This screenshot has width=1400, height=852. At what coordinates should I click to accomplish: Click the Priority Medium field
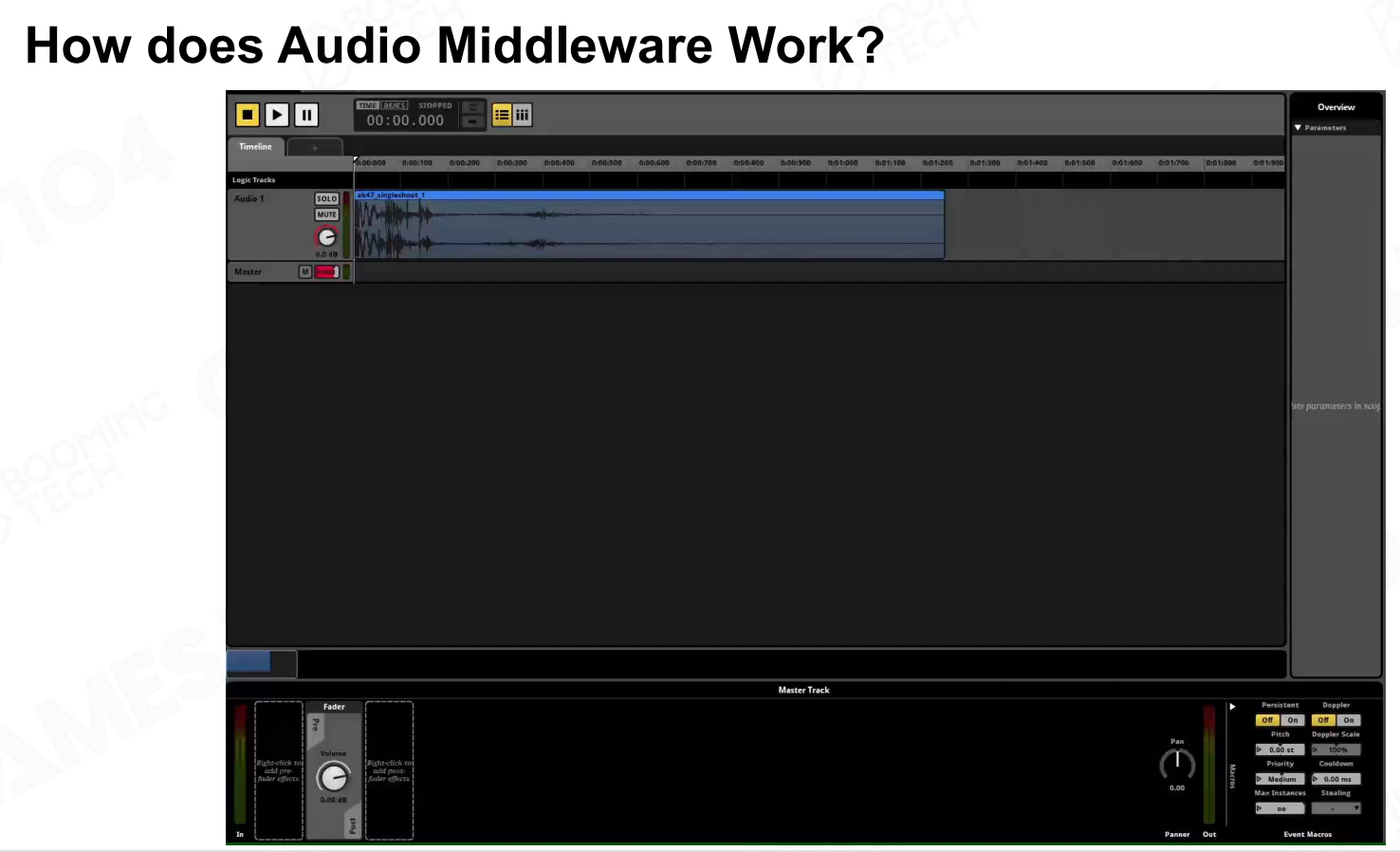(1280, 779)
